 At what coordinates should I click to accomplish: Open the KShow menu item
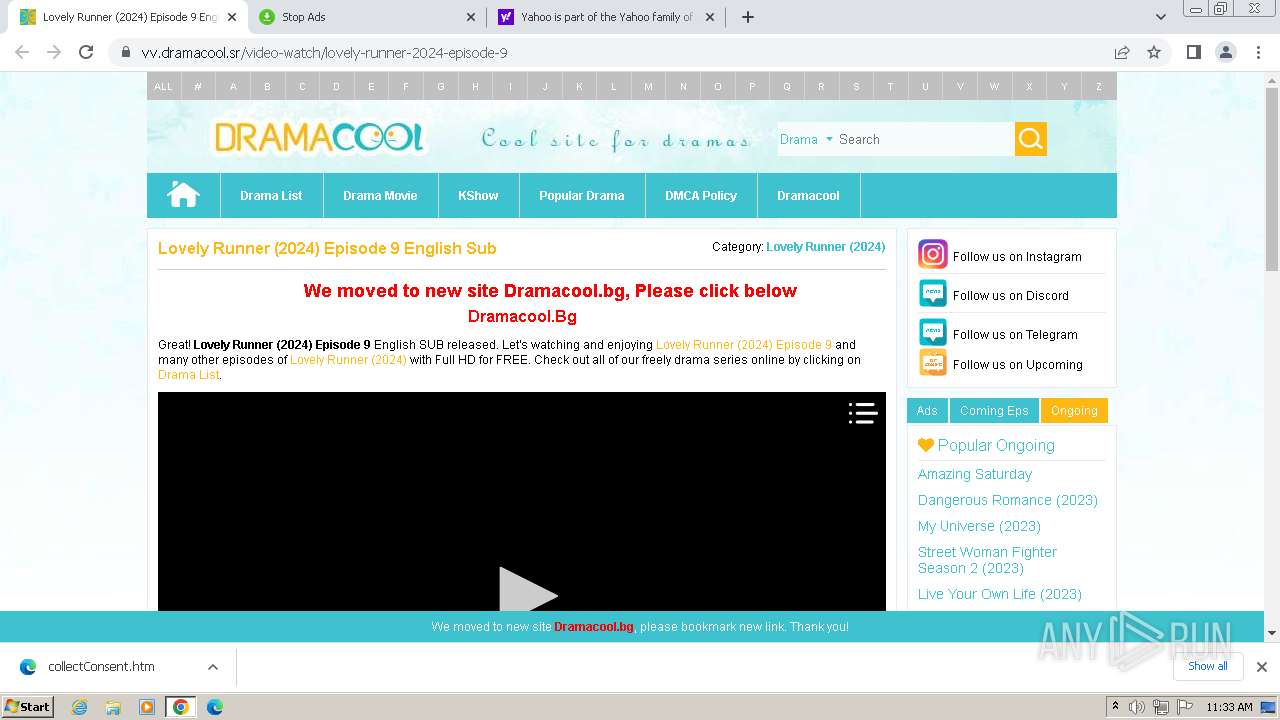coord(478,195)
